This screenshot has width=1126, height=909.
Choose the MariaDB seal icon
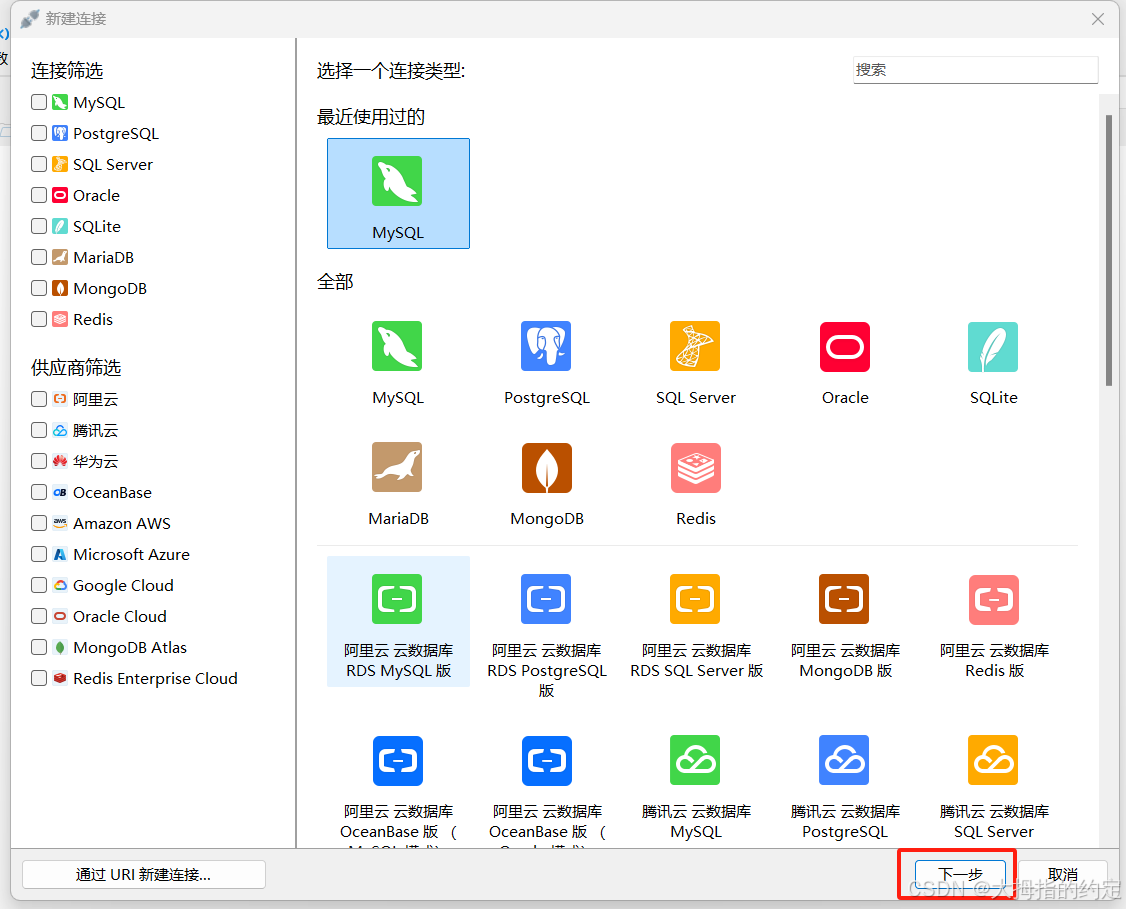pos(397,467)
